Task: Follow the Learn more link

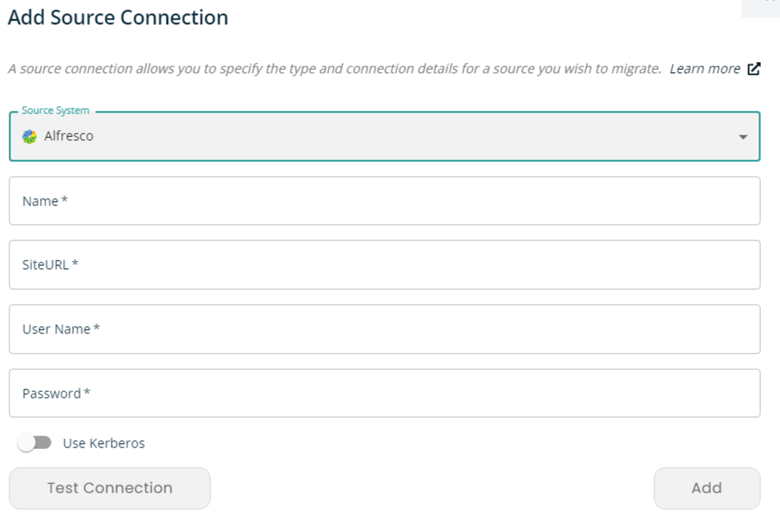Action: click(x=705, y=69)
